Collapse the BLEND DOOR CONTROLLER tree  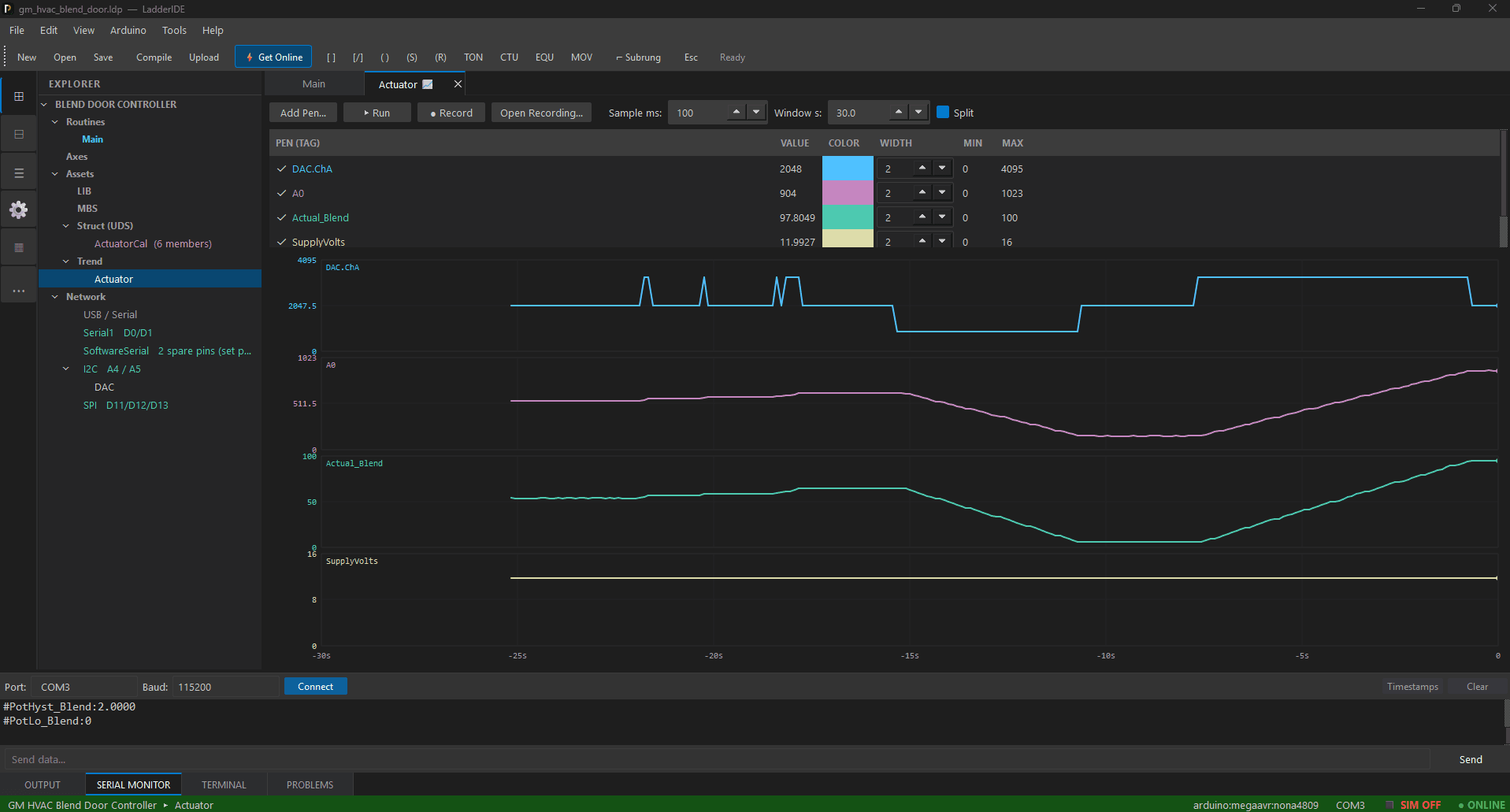click(x=45, y=104)
